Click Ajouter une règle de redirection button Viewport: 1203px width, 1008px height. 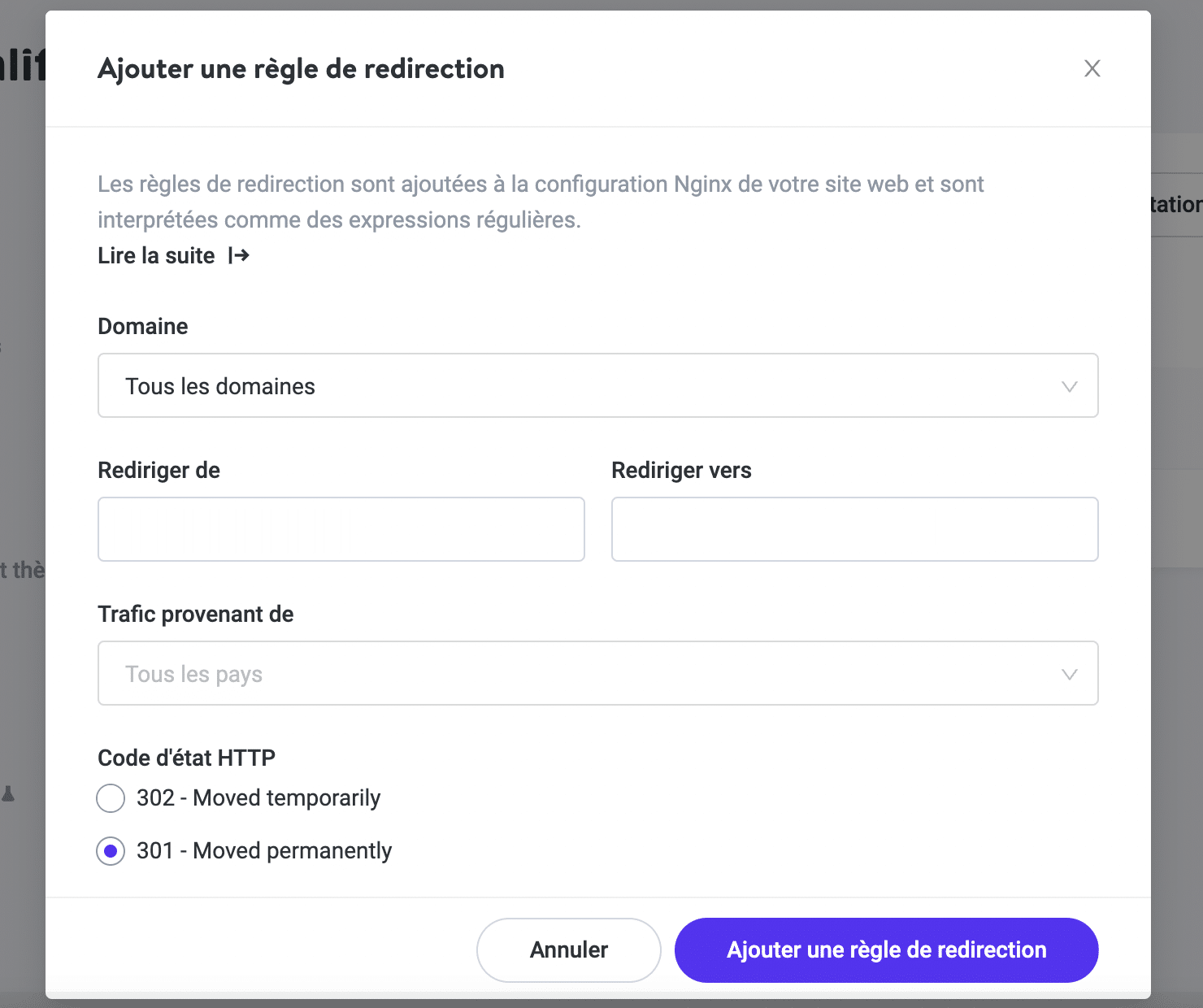[x=886, y=949]
